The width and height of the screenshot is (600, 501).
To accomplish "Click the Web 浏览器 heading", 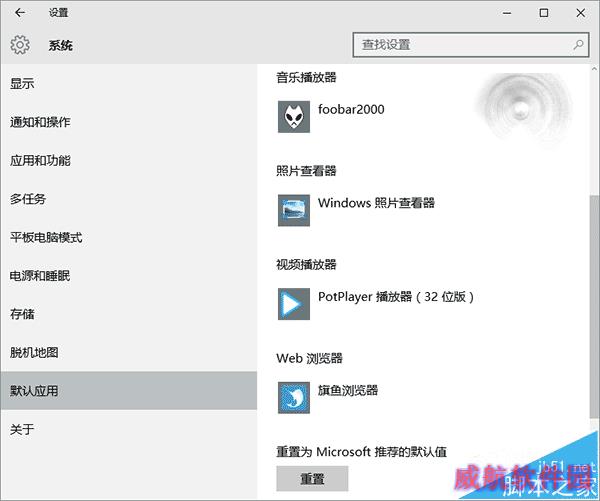I will point(309,358).
